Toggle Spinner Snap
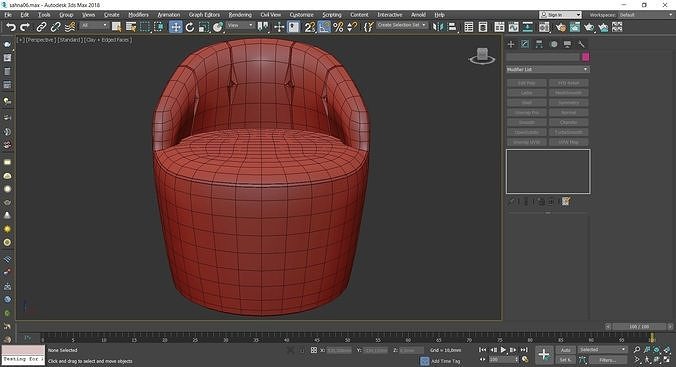This screenshot has width=676, height=367. tap(352, 27)
